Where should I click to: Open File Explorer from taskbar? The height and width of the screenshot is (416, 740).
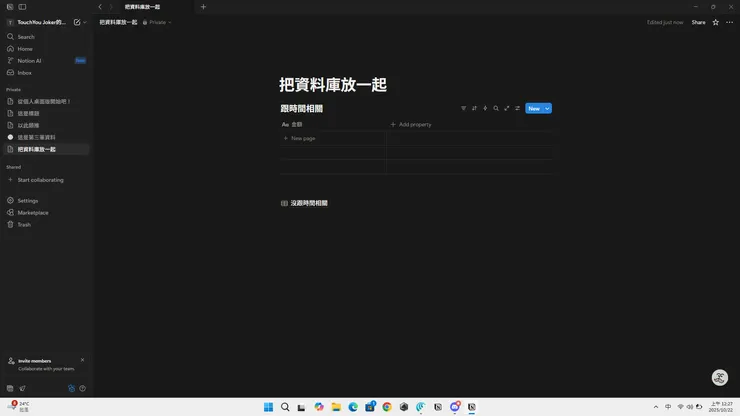[x=336, y=407]
